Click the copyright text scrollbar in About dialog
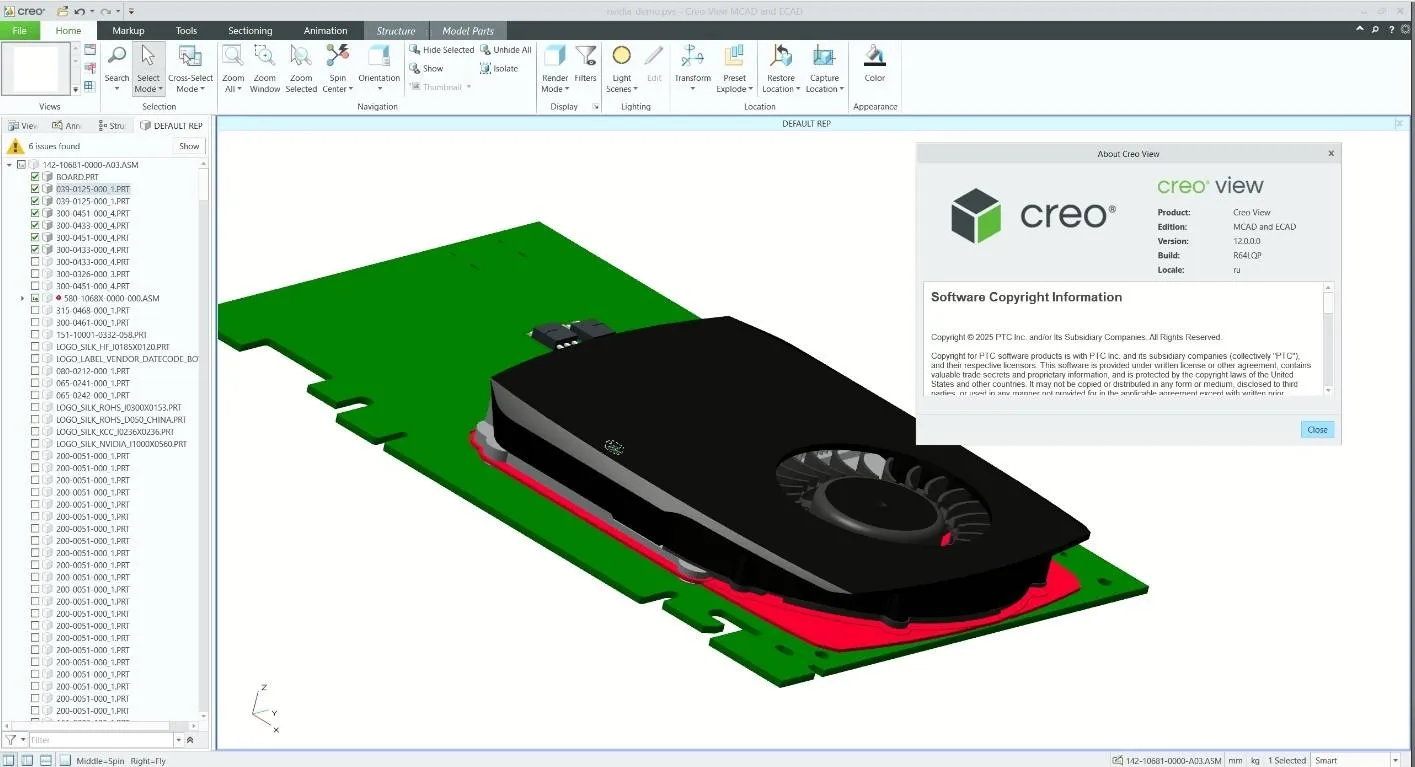Viewport: 1415px width, 767px height. click(1328, 338)
